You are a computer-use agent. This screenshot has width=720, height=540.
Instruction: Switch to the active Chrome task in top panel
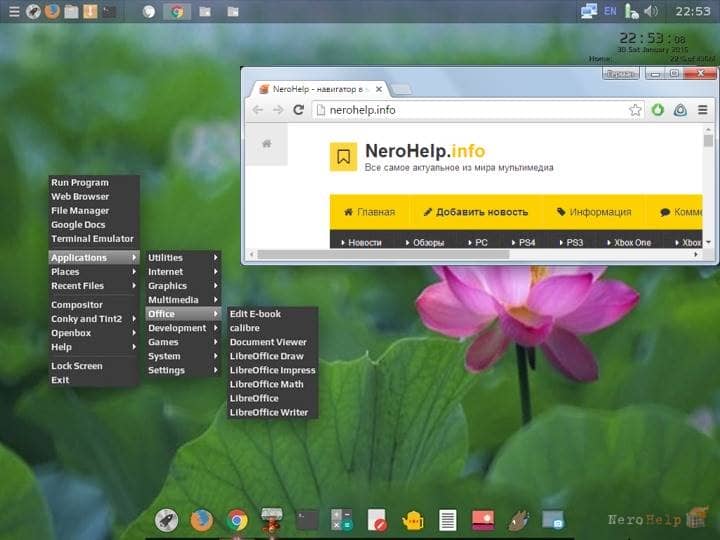point(177,11)
